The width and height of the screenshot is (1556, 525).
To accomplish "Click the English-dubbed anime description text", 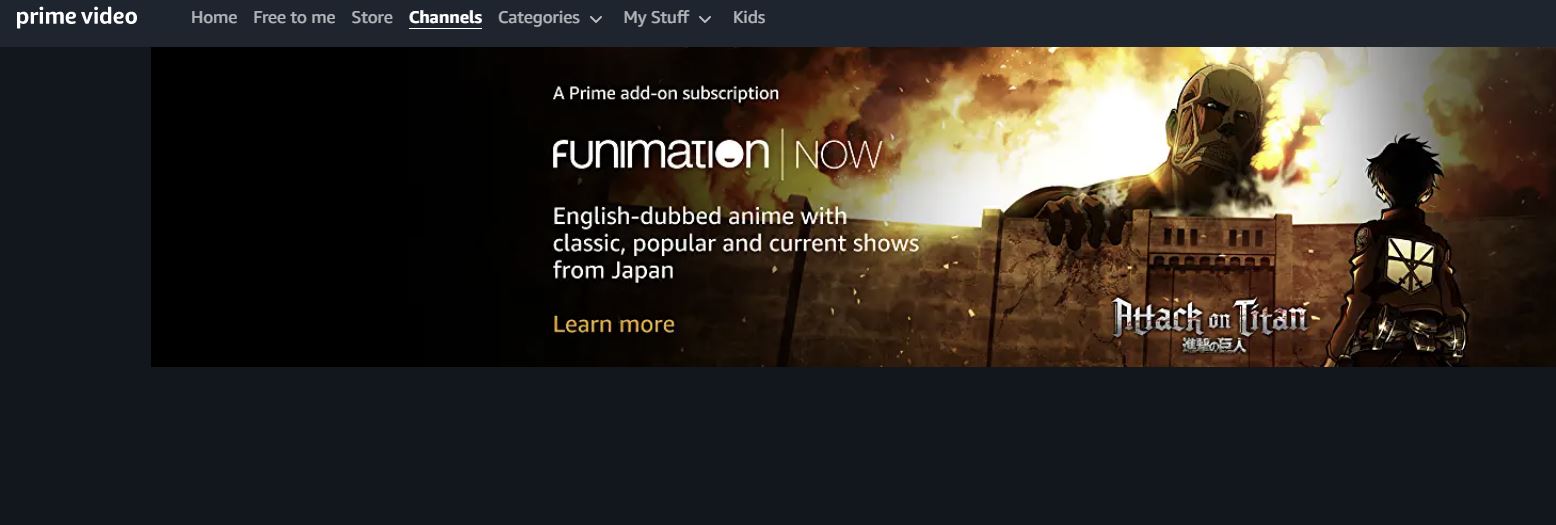I will point(736,243).
